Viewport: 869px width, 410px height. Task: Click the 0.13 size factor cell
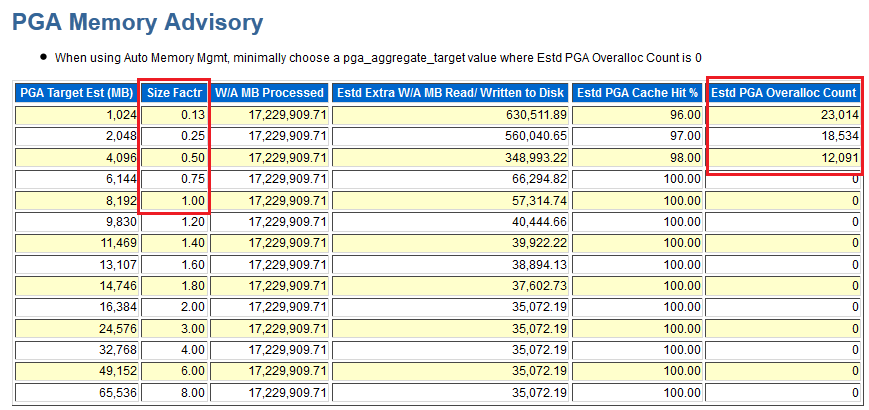pos(175,115)
